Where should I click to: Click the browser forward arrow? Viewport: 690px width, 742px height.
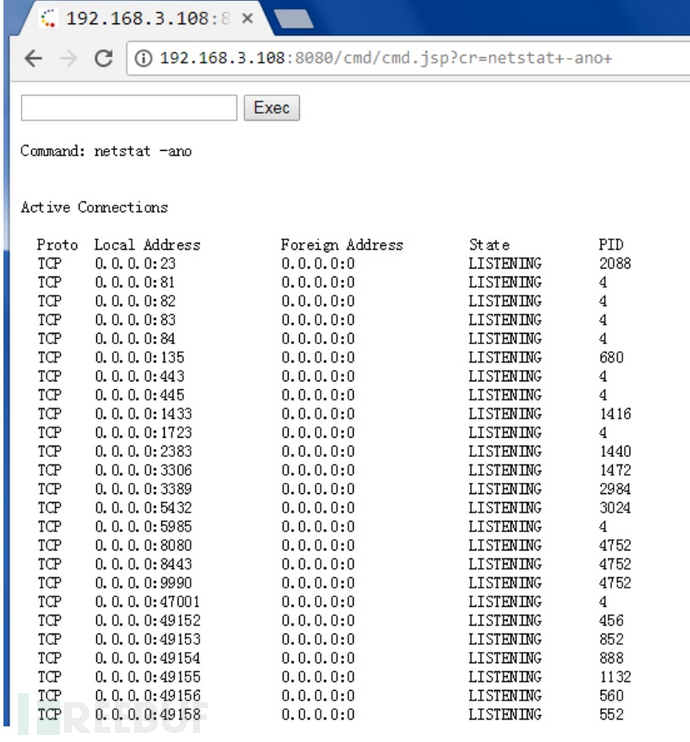point(68,59)
